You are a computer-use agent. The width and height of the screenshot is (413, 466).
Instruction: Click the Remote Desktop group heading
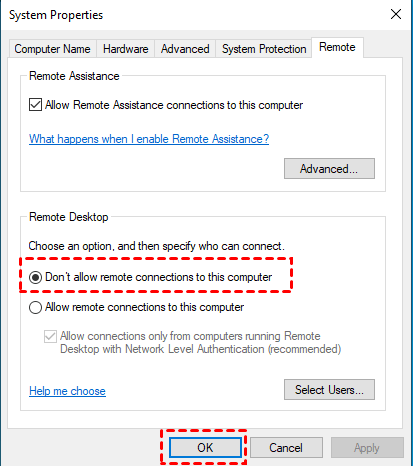(x=69, y=217)
